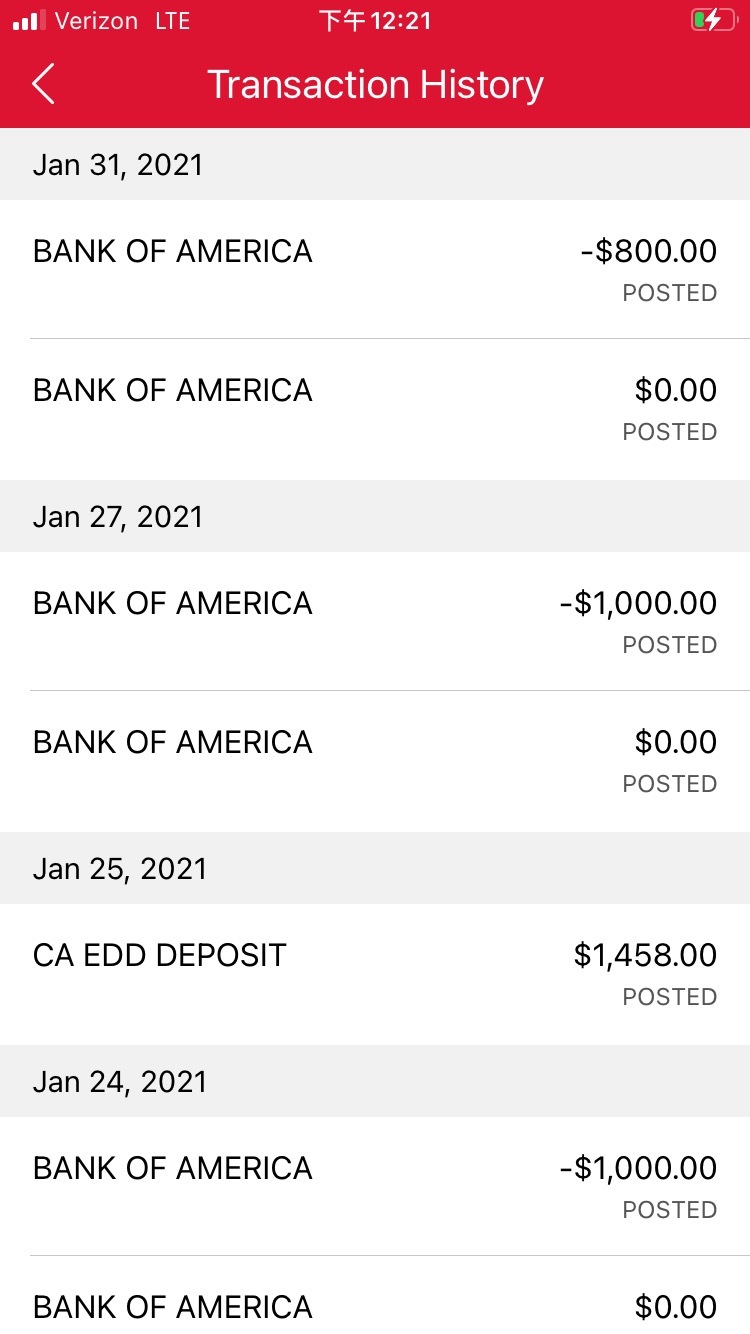The height and width of the screenshot is (1334, 750).
Task: Tap the Jan 27, 2021 date header
Action: (x=118, y=516)
